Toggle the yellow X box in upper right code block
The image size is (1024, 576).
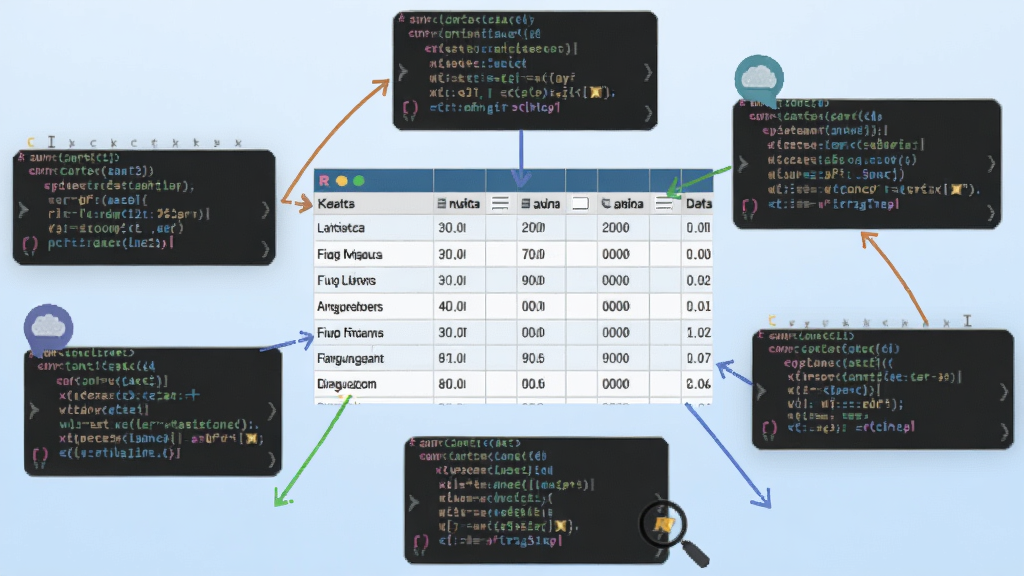click(957, 189)
